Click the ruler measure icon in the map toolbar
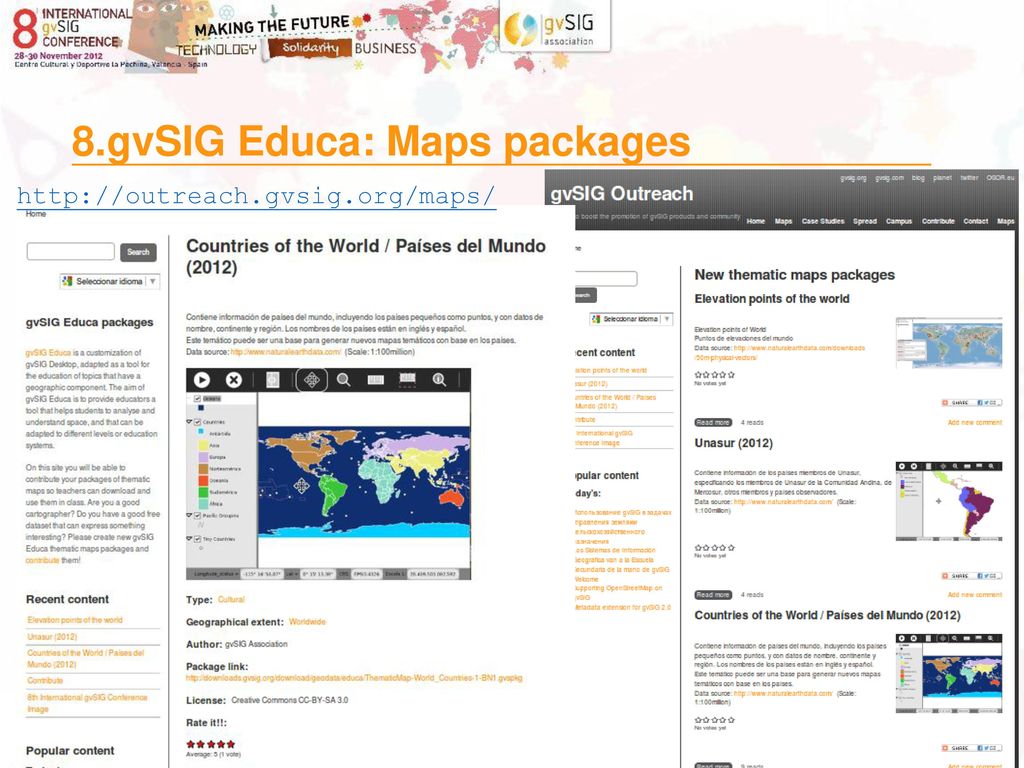This screenshot has width=1024, height=768. pos(376,379)
